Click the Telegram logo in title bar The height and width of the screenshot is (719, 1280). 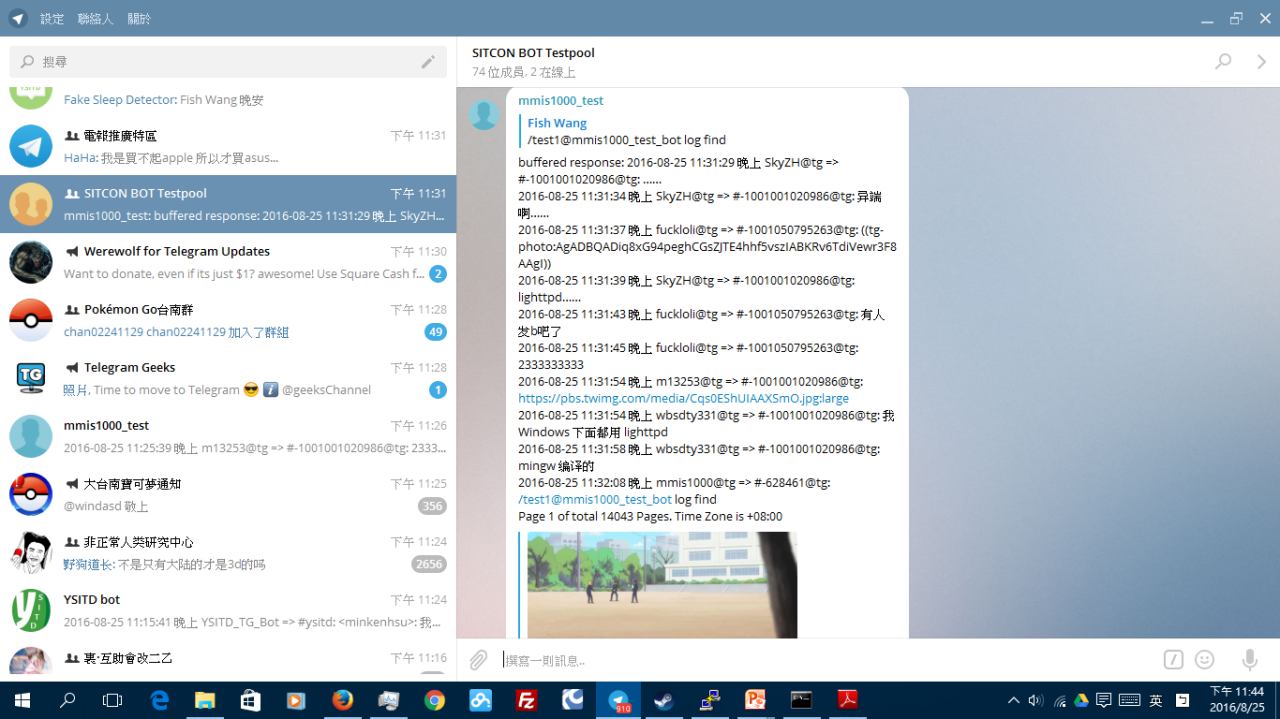click(x=18, y=18)
